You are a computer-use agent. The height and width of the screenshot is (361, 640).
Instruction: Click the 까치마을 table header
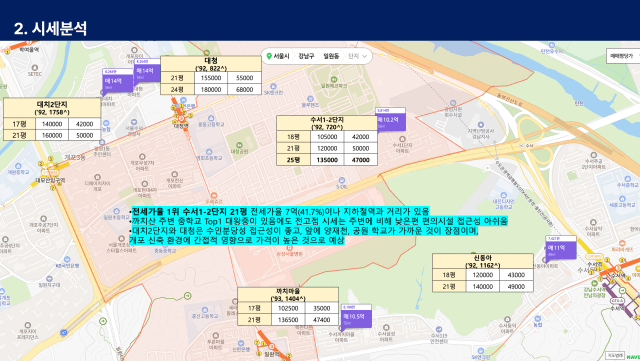point(288,294)
